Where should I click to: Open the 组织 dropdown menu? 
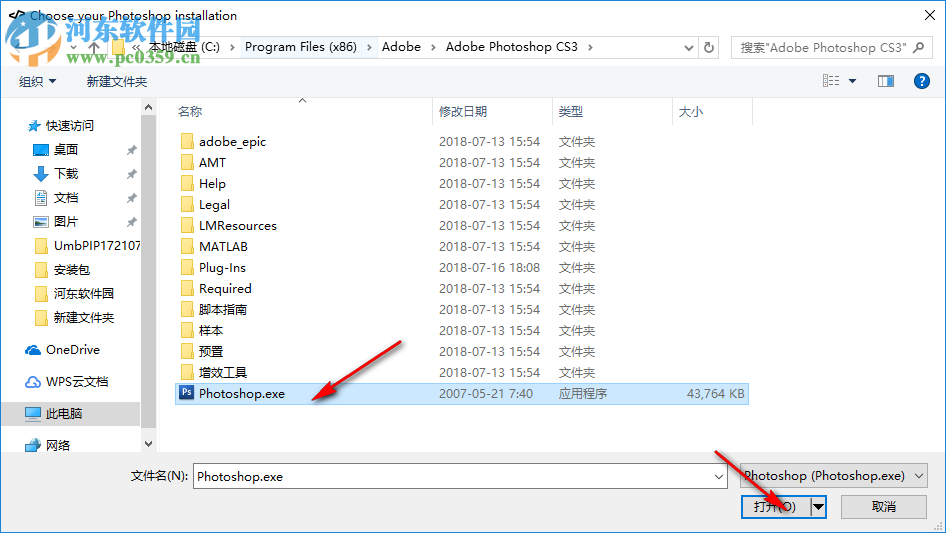tap(37, 81)
